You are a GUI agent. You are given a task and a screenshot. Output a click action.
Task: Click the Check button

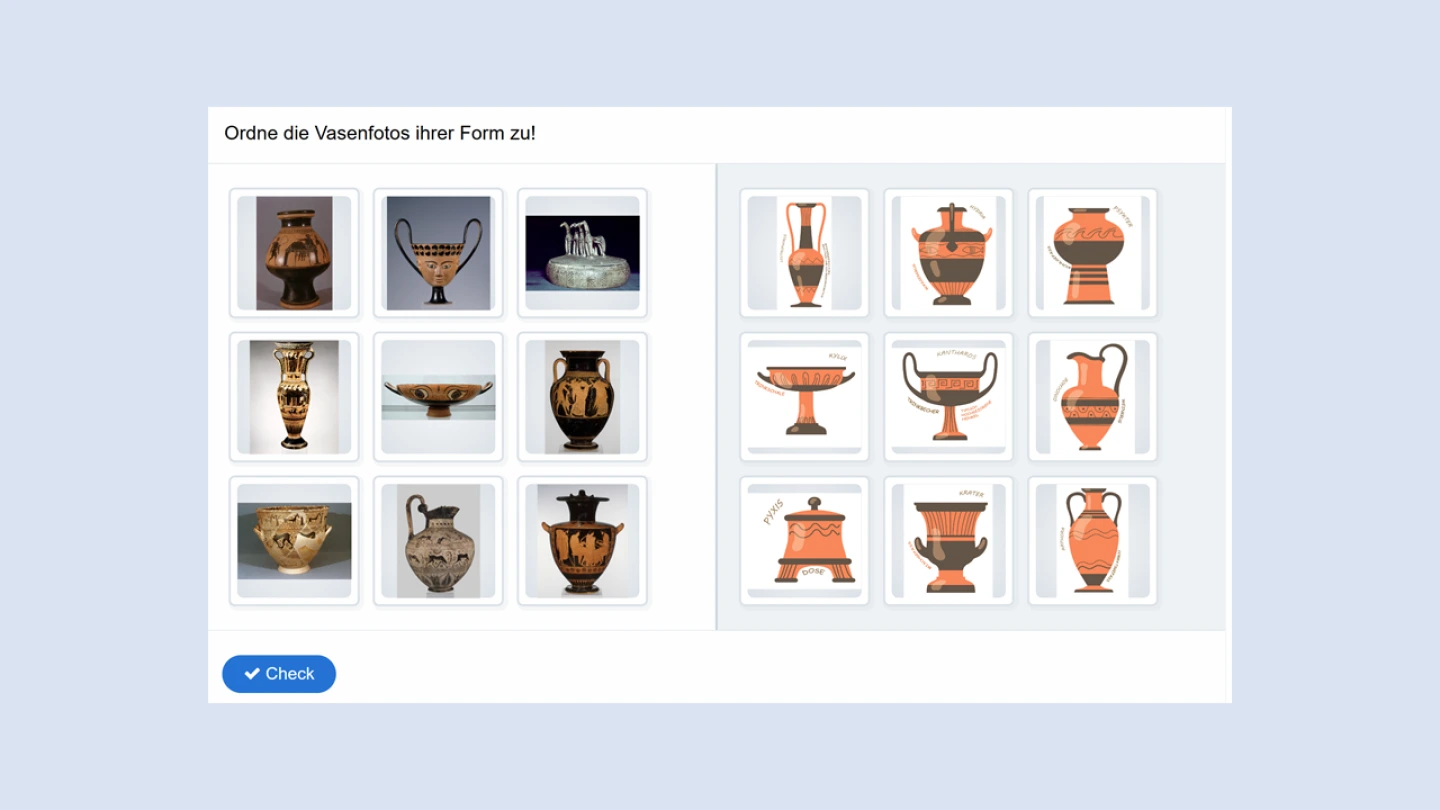[279, 674]
